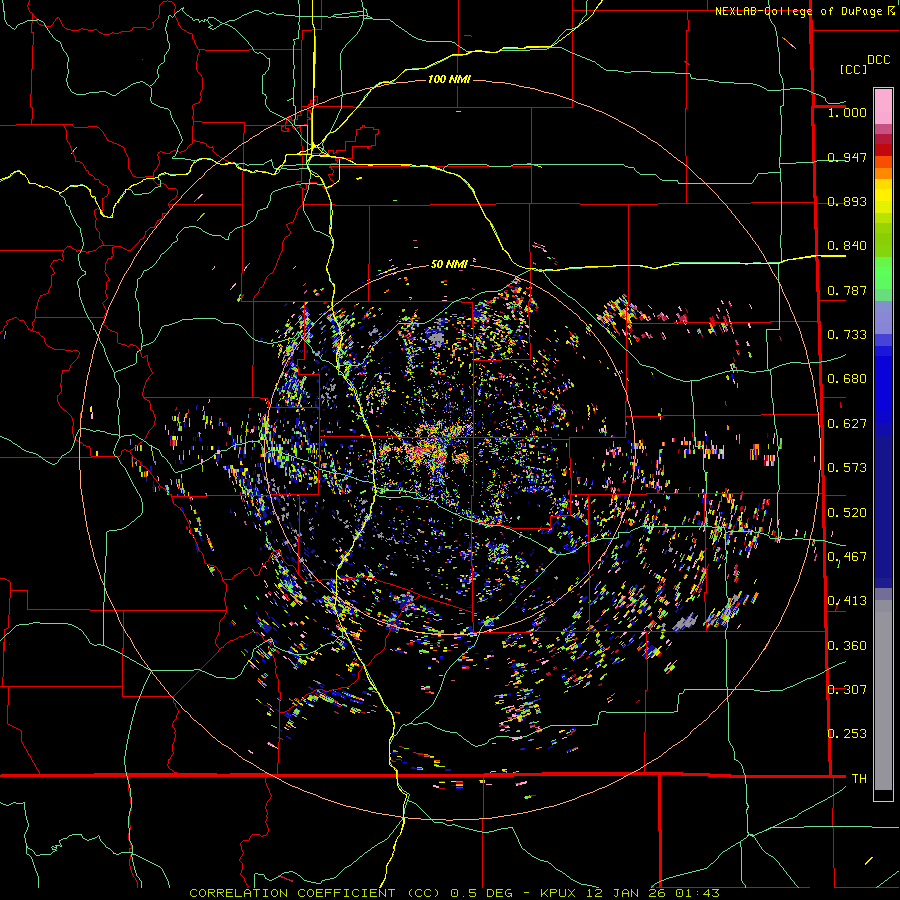Click the 0.733 scale value
The height and width of the screenshot is (900, 900).
[x=847, y=335]
